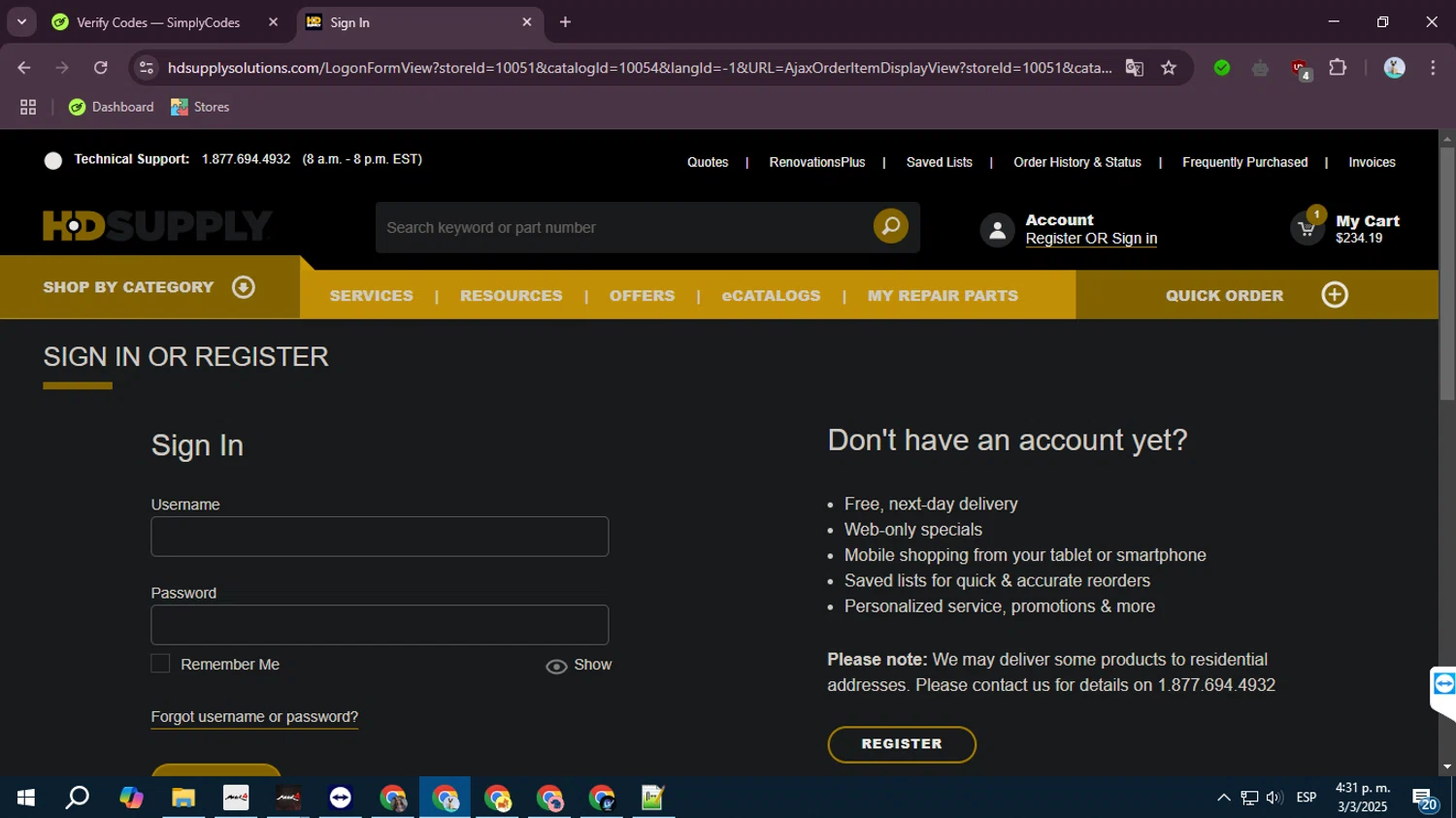
Task: Open the tab search dropdown arrow
Action: tap(21, 21)
